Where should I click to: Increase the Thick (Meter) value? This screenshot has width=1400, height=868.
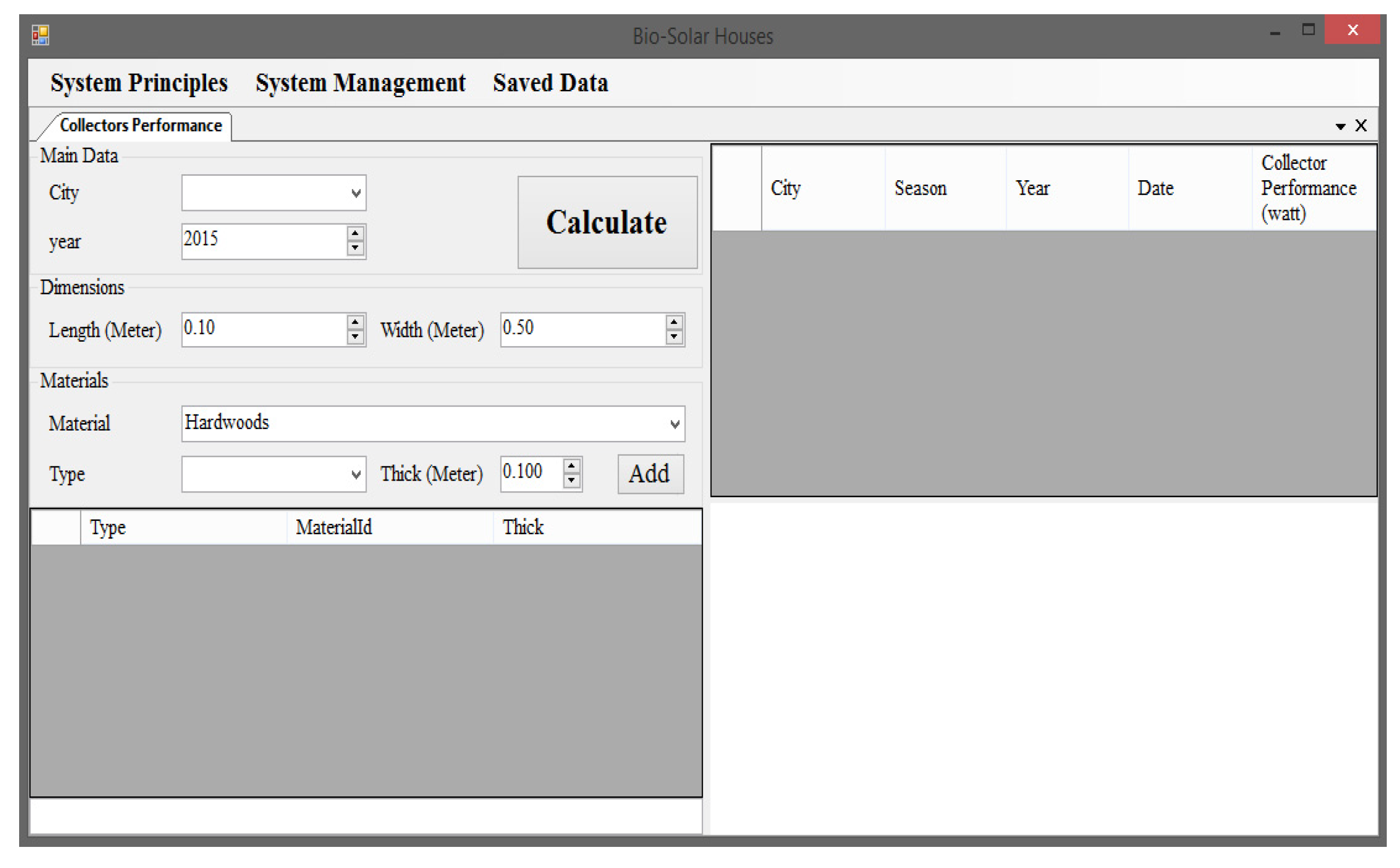(572, 465)
